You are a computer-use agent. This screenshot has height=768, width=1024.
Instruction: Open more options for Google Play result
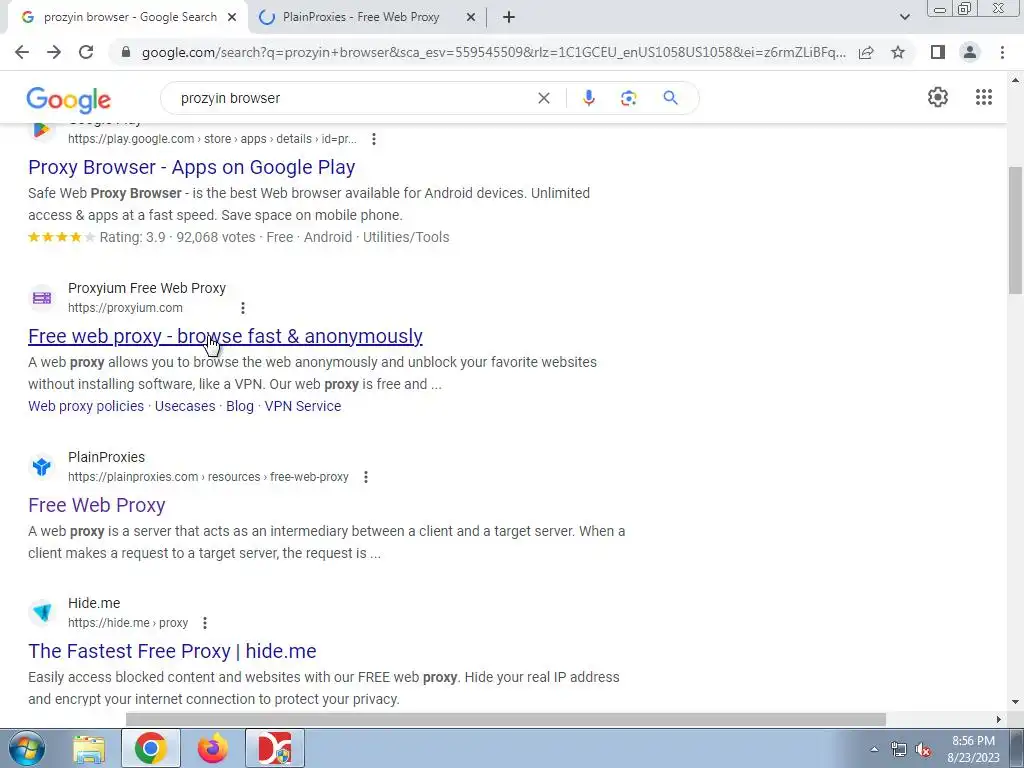coord(374,138)
